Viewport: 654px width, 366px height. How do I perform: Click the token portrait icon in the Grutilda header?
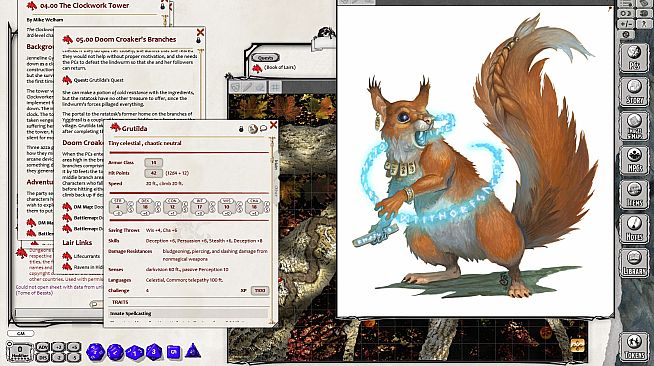click(253, 129)
